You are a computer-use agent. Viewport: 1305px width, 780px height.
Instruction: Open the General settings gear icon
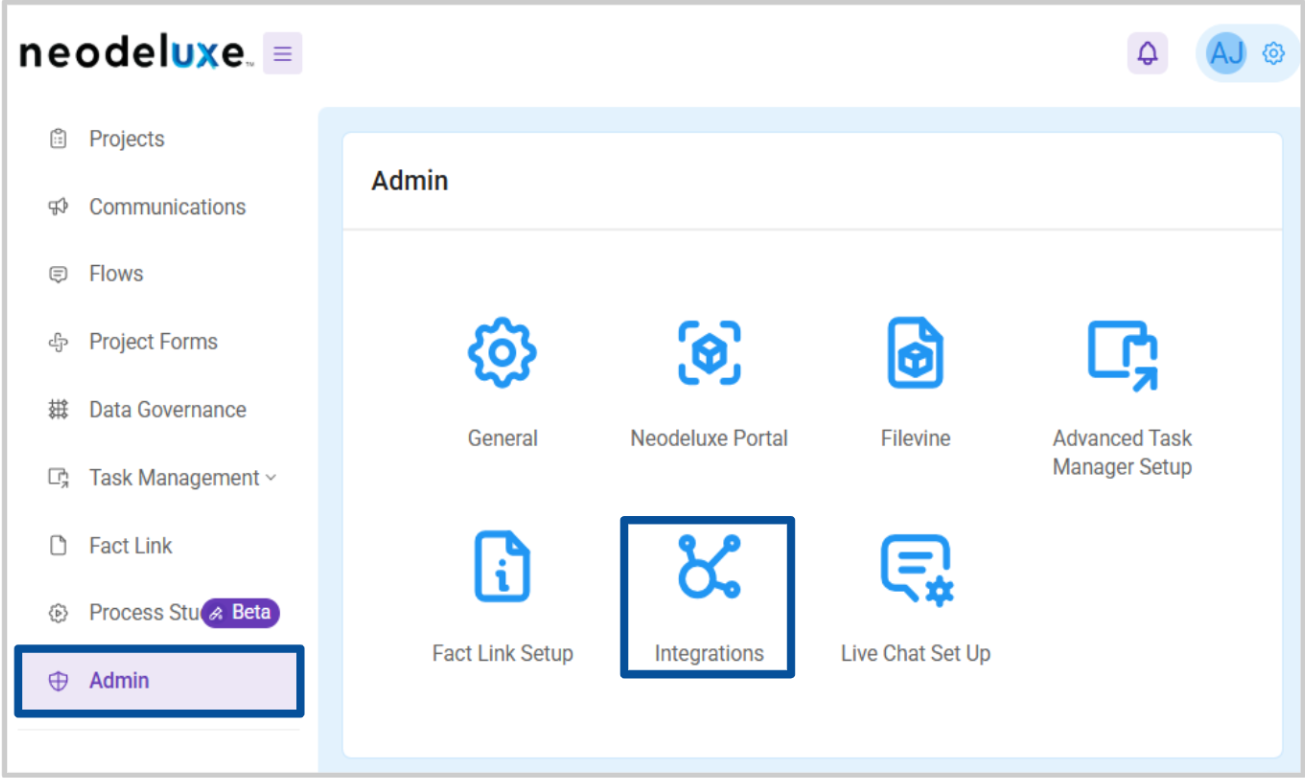(502, 353)
